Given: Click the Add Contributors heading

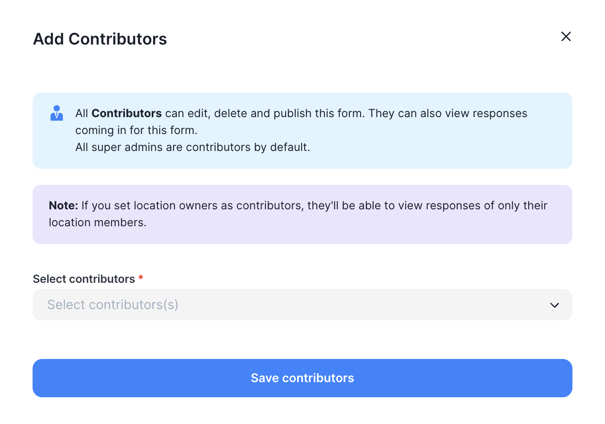Looking at the screenshot, I should click(x=100, y=39).
